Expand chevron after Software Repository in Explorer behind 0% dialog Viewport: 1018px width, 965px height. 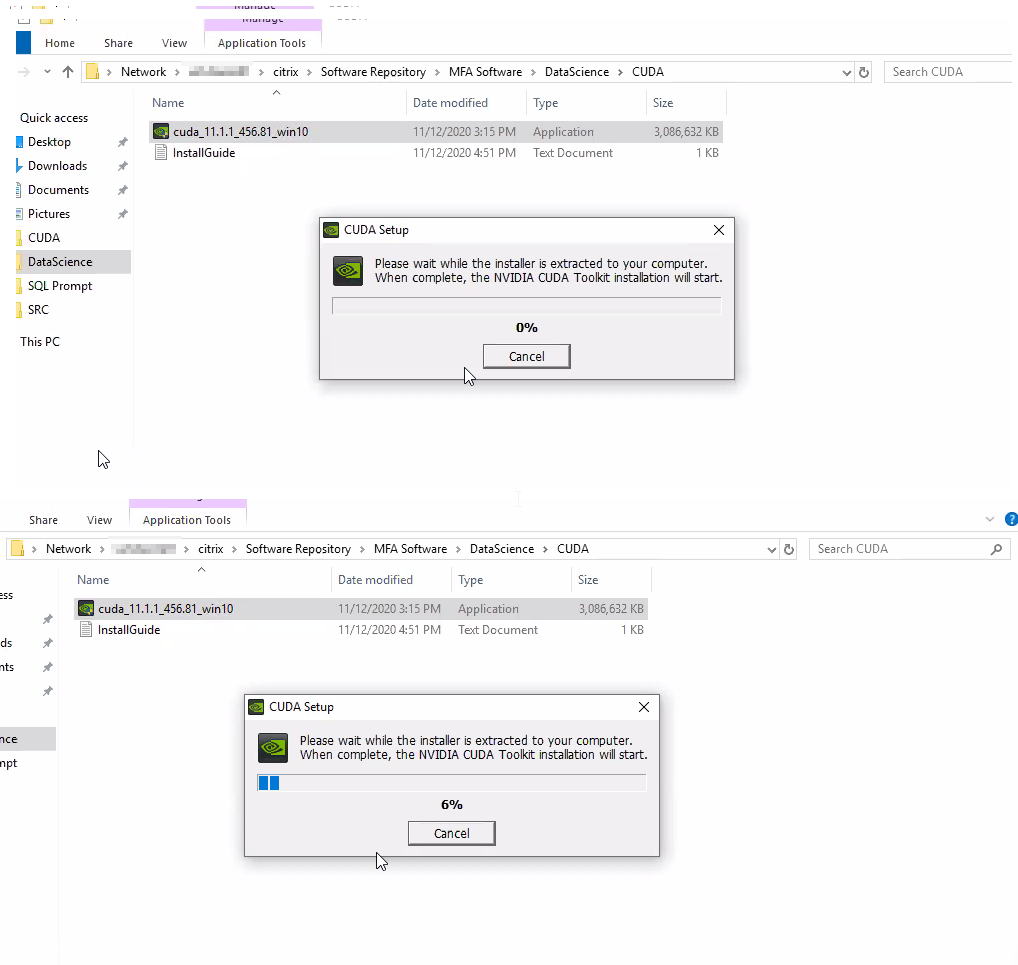(x=438, y=72)
